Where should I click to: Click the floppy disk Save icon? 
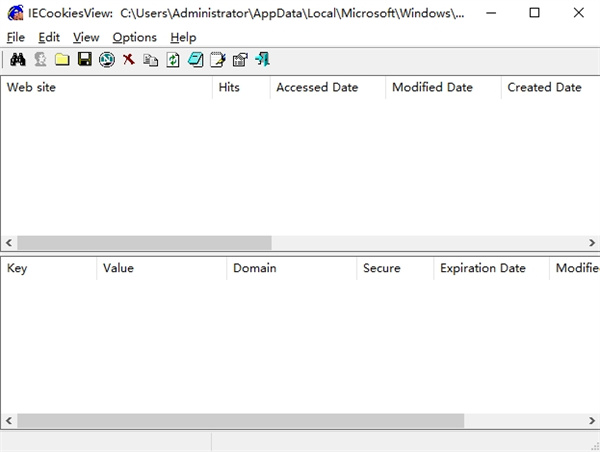[x=84, y=60]
